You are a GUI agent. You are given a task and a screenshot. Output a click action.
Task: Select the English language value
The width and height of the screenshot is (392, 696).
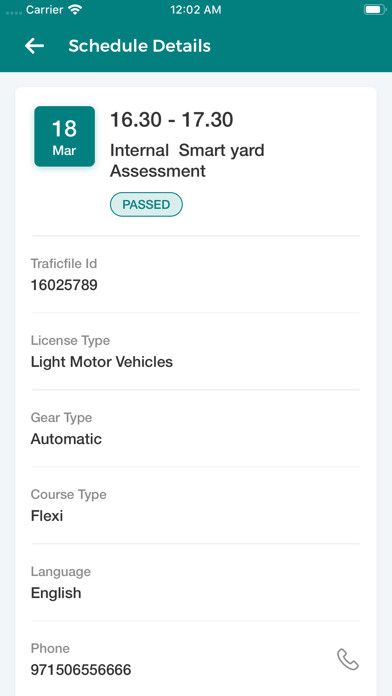point(56,593)
